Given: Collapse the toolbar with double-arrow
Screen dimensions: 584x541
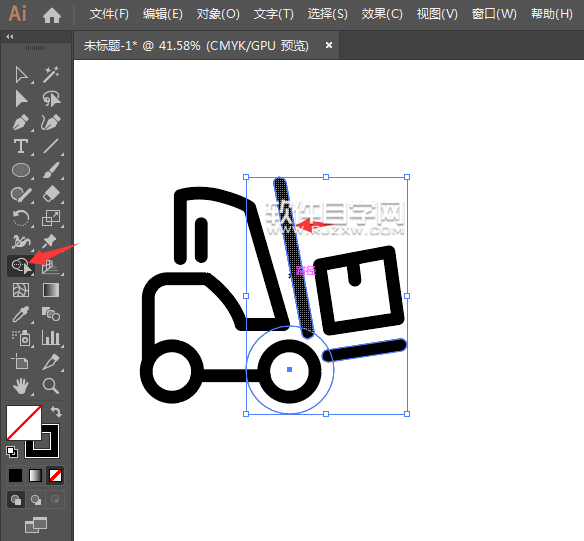Looking at the screenshot, I should [x=10, y=36].
